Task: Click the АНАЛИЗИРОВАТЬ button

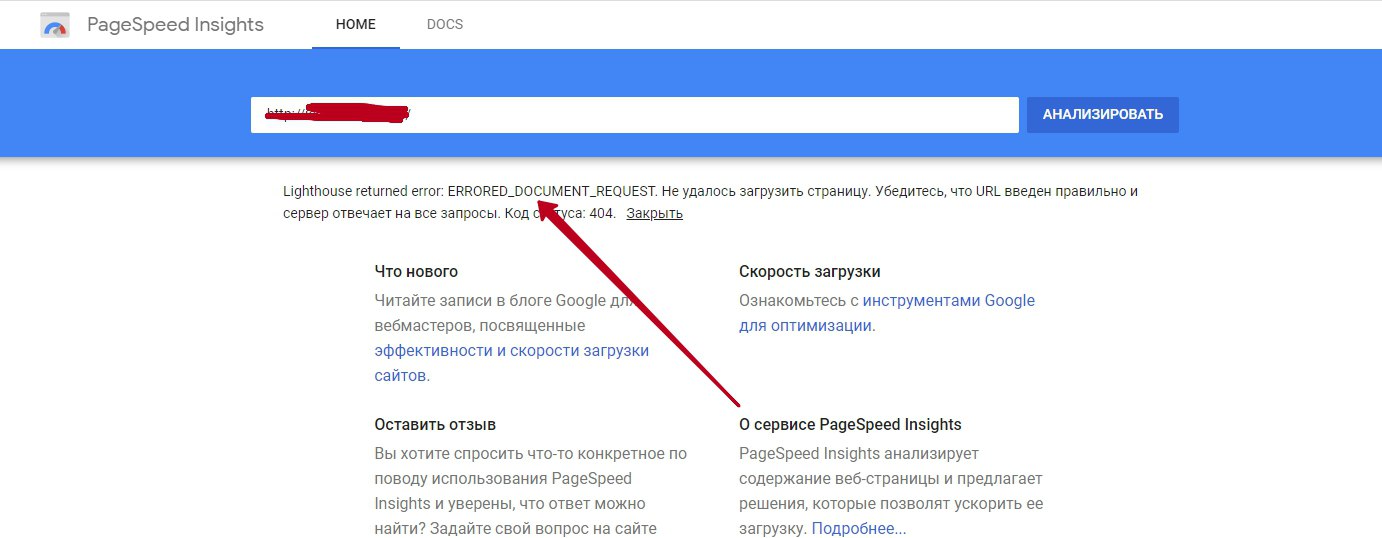Action: coord(1103,115)
